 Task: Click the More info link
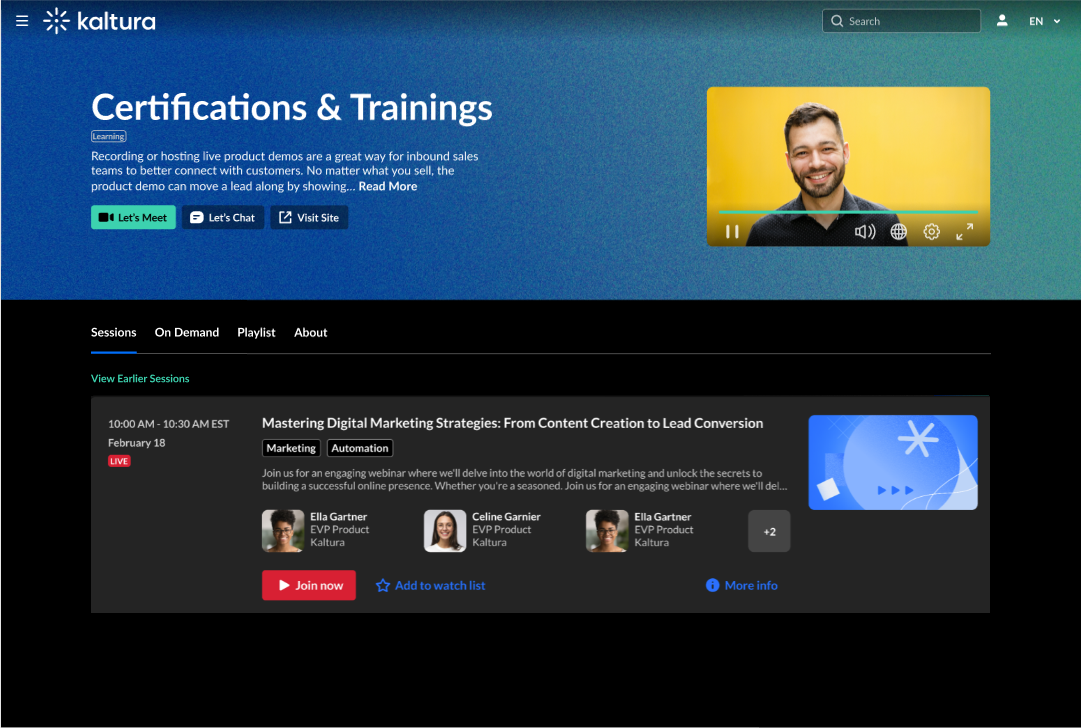[x=742, y=585]
